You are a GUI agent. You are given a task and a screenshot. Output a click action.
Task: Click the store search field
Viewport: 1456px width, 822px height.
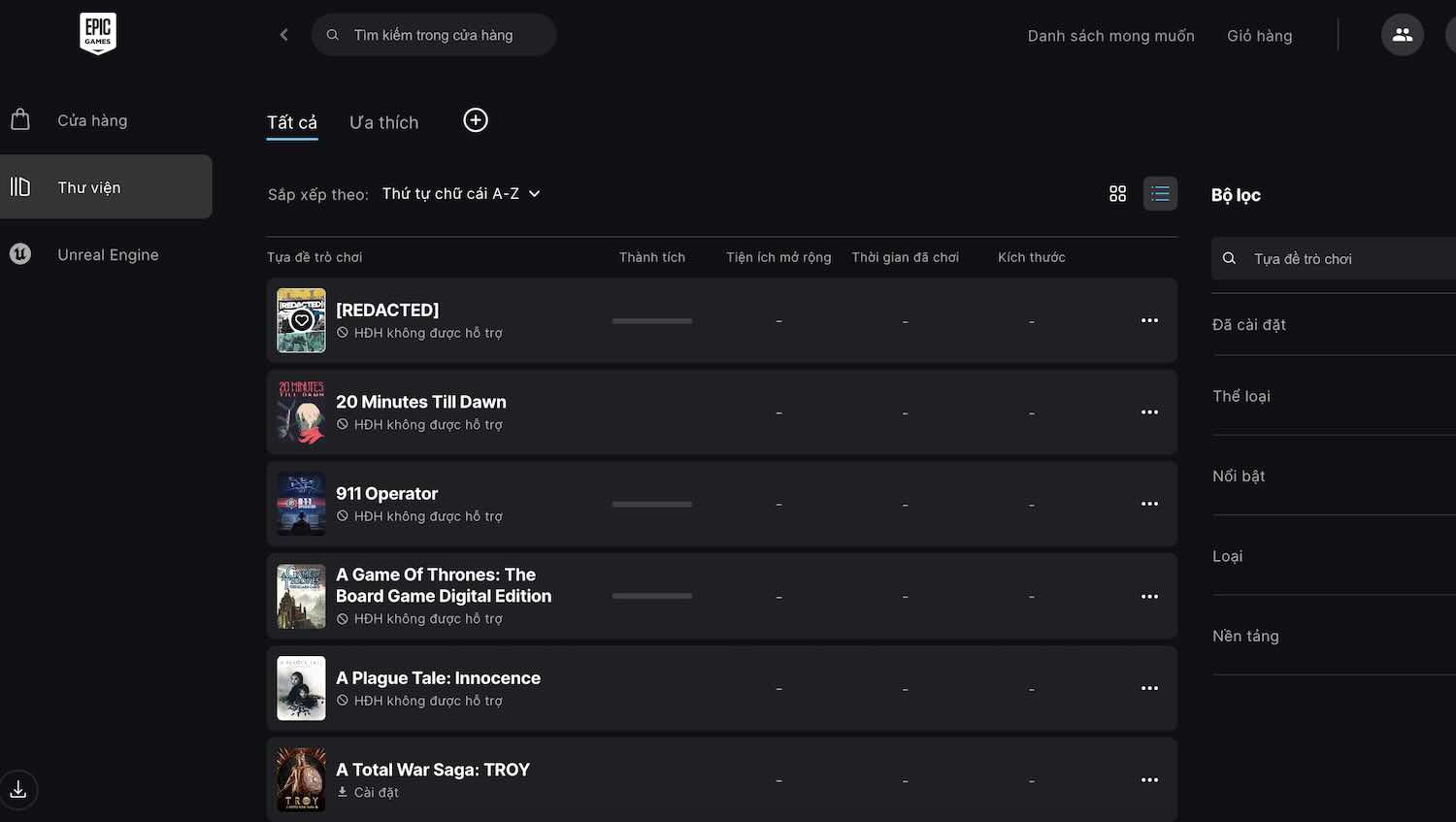tap(434, 35)
